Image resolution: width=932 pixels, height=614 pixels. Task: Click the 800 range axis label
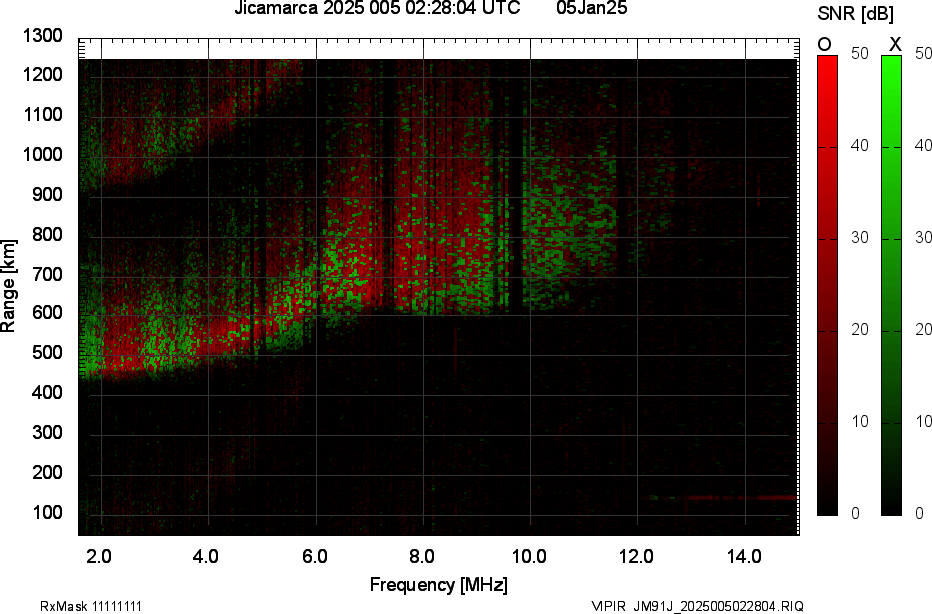click(47, 234)
